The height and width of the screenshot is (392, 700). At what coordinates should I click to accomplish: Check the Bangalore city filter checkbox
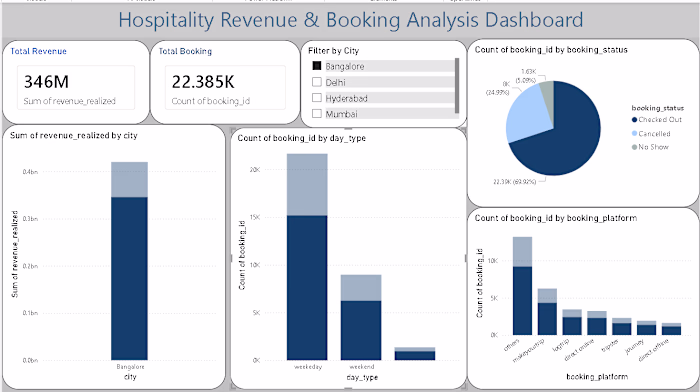pyautogui.click(x=317, y=66)
